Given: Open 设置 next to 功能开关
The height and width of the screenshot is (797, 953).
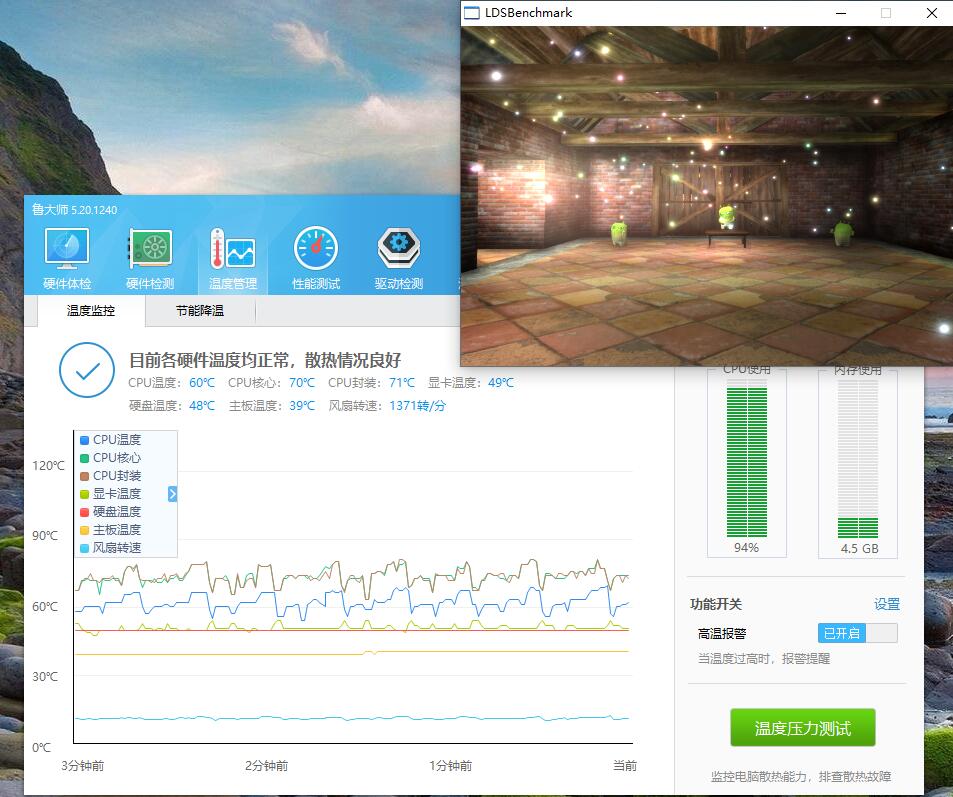Looking at the screenshot, I should pos(888,604).
